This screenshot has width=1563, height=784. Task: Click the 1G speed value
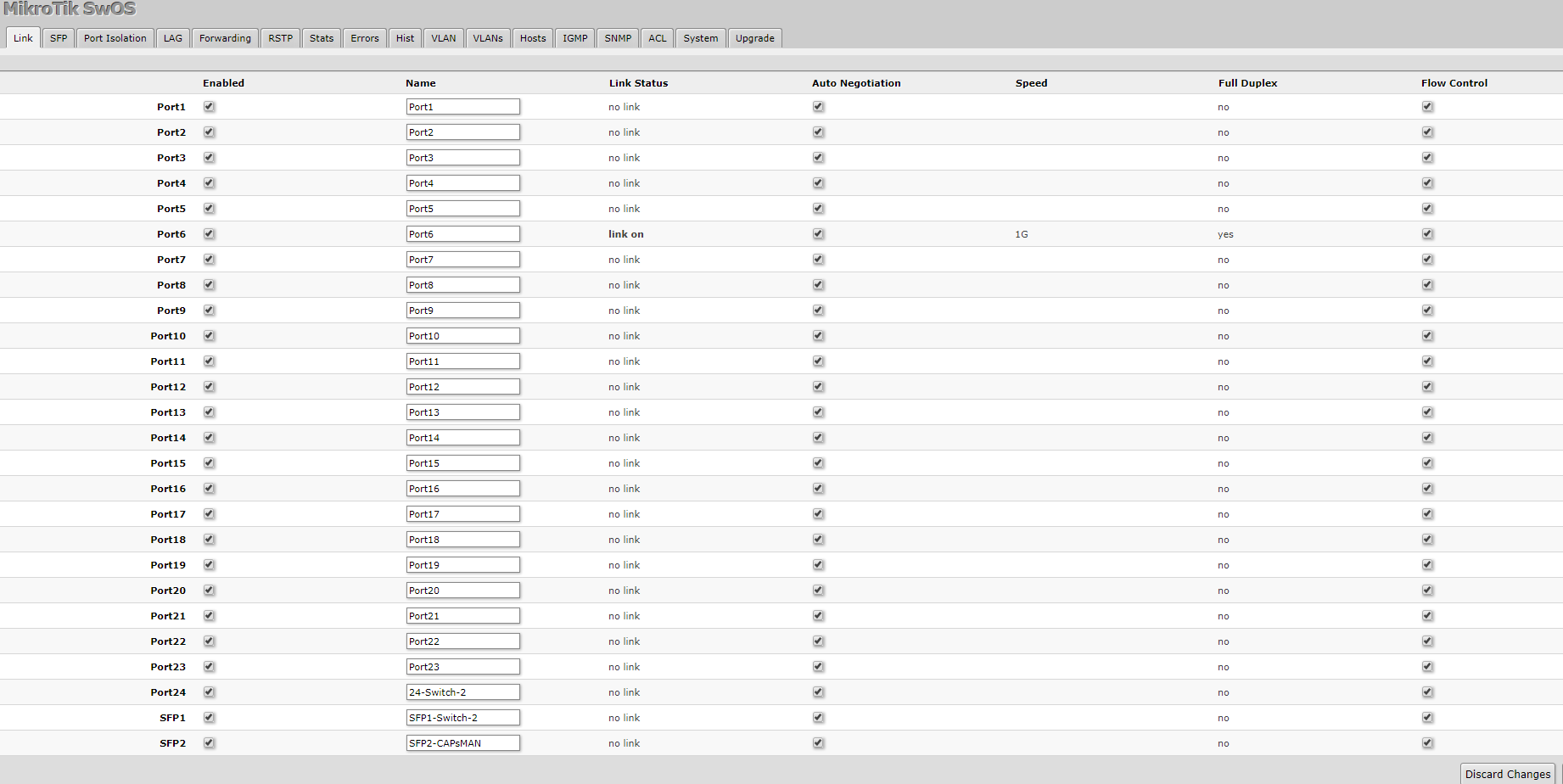[1022, 234]
